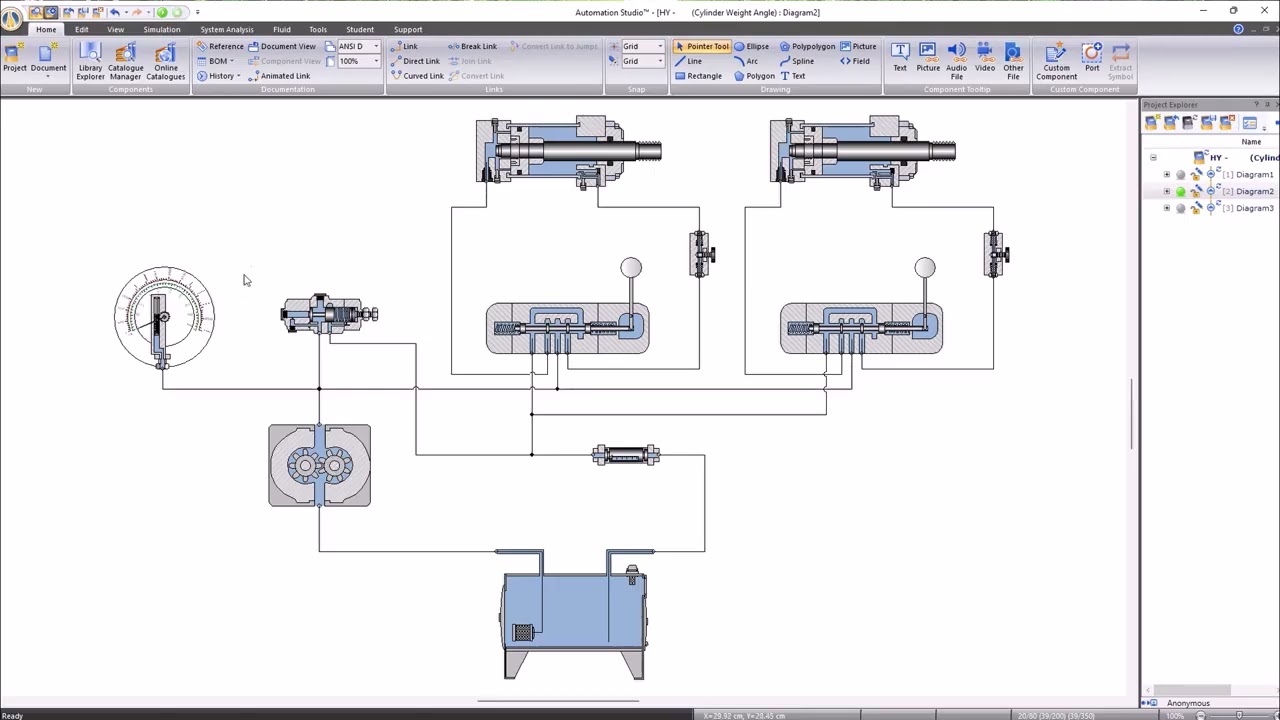Viewport: 1280px width, 720px height.
Task: Select the gear pump component
Action: [x=319, y=465]
